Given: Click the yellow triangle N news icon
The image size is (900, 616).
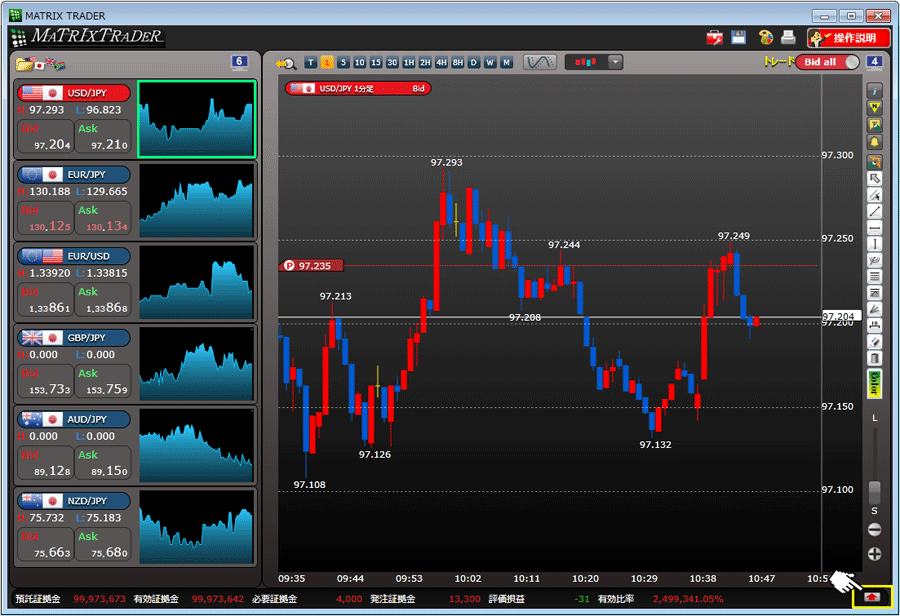Looking at the screenshot, I should [x=874, y=107].
